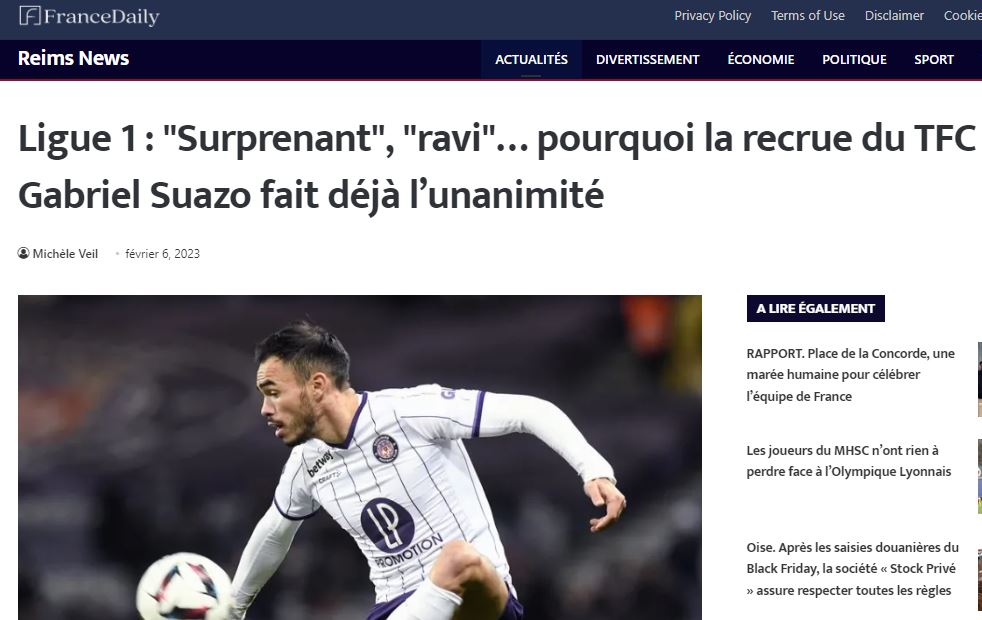Open the Privacy Policy link
982x620 pixels.
pyautogui.click(x=712, y=16)
